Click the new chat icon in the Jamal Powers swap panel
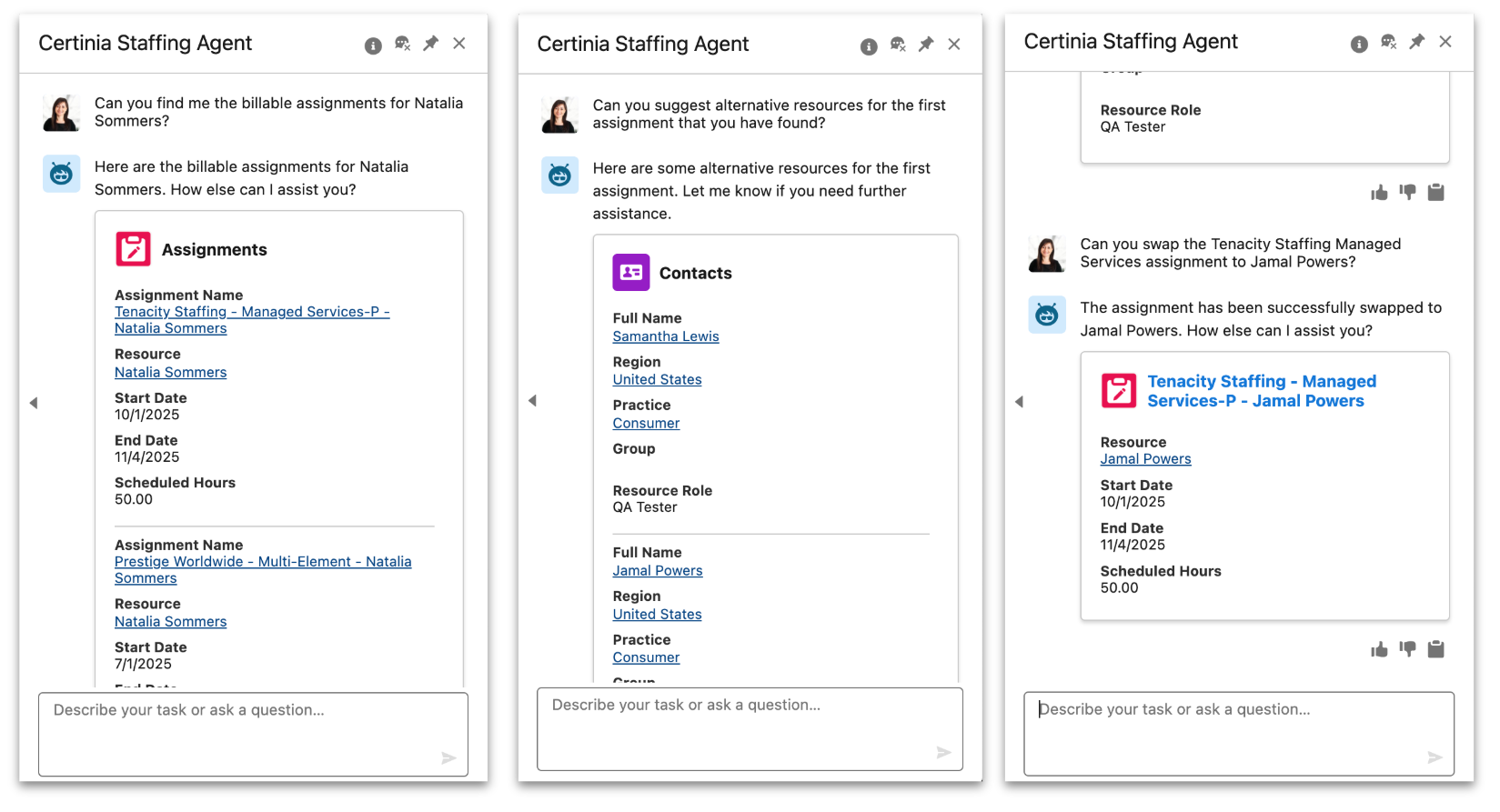 point(1388,42)
